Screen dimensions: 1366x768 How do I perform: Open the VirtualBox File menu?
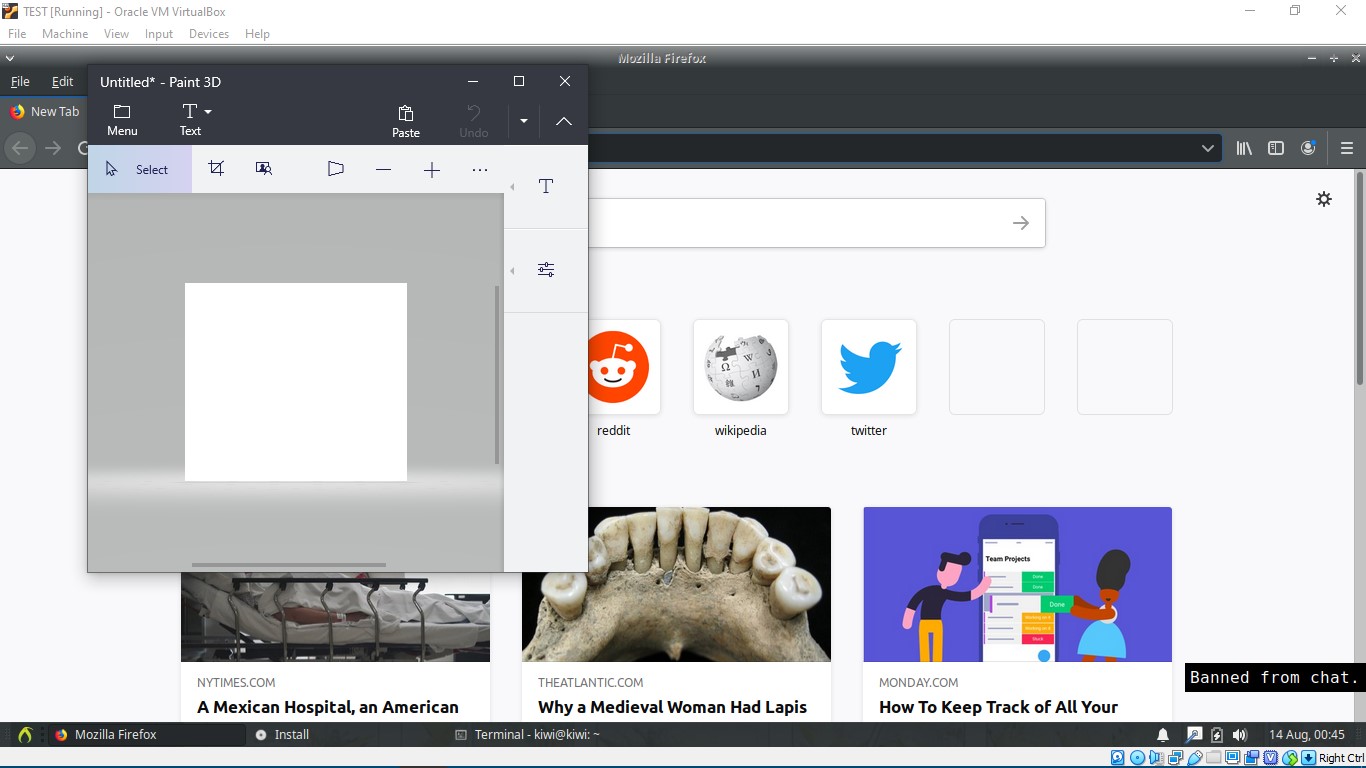[x=17, y=34]
